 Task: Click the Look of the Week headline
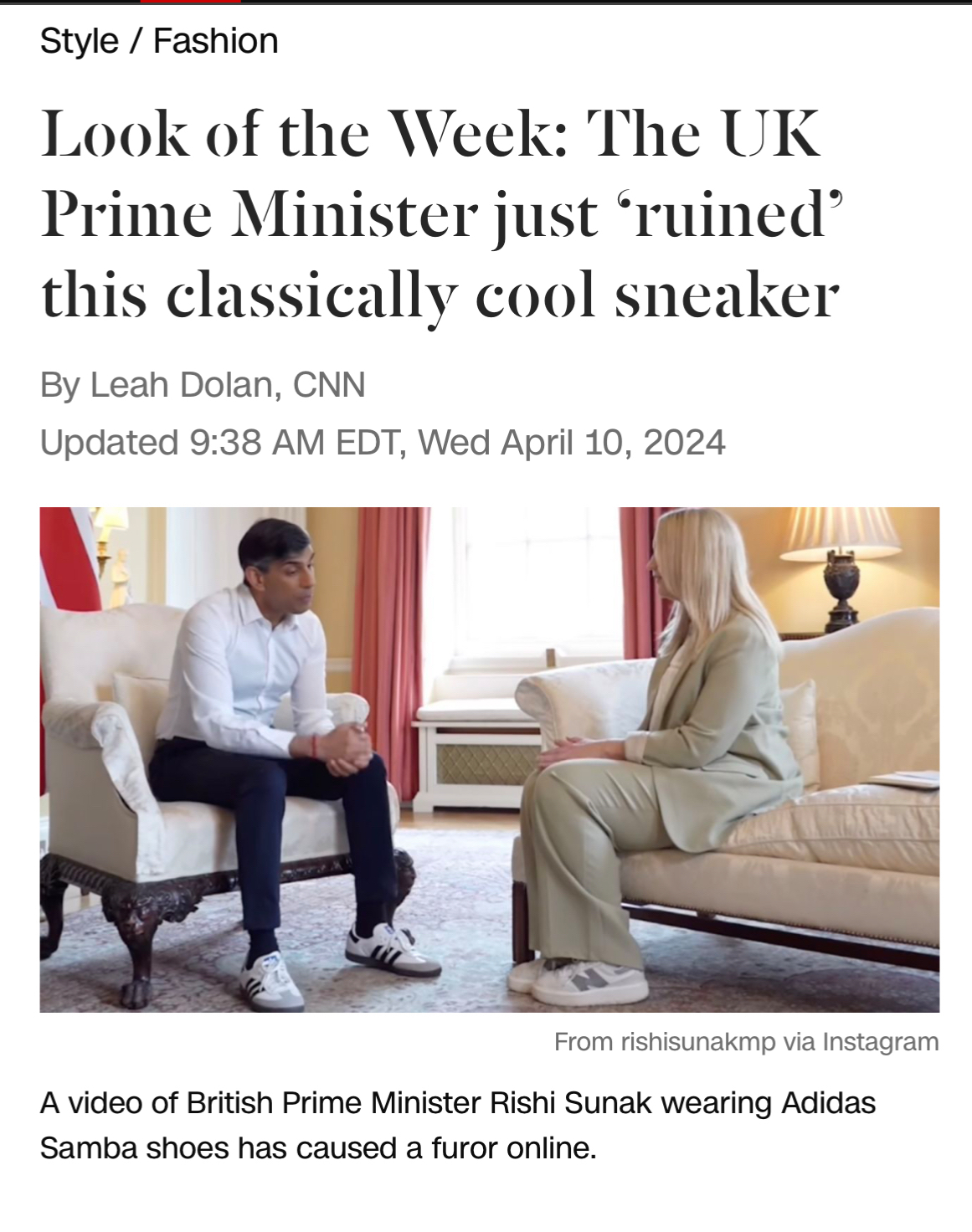click(441, 214)
